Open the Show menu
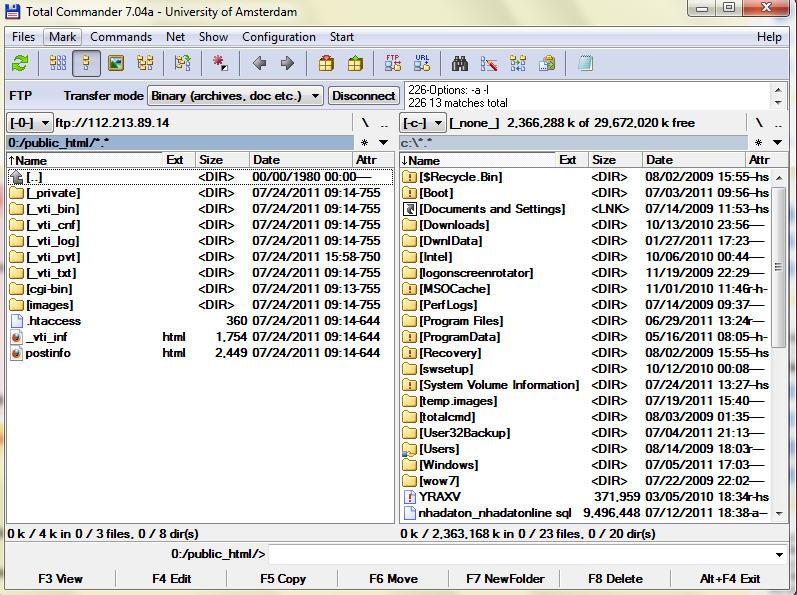Viewport: 797px width, 595px height. click(x=213, y=37)
